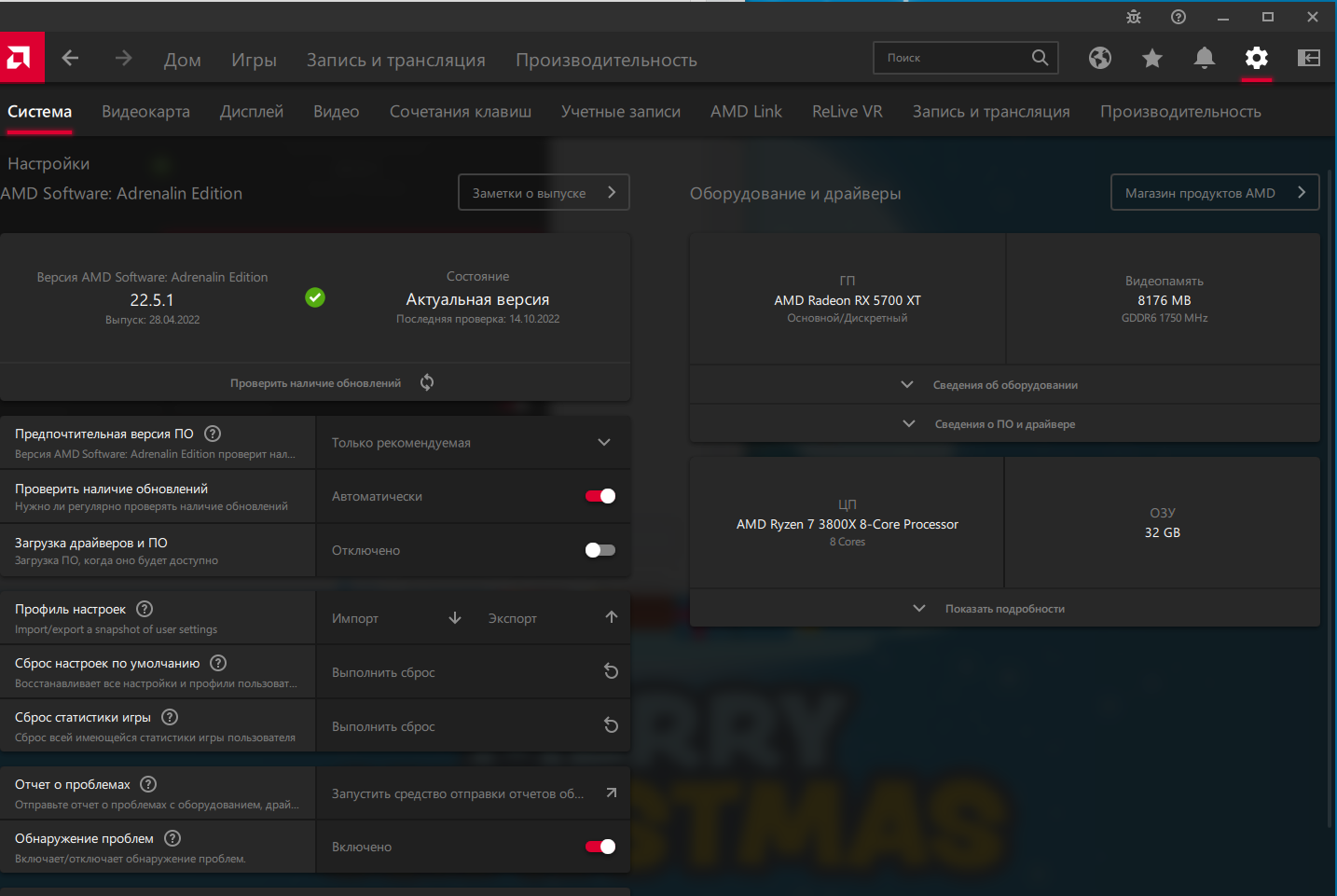
Task: Toggle sidebar panel icon
Action: coord(1309,58)
